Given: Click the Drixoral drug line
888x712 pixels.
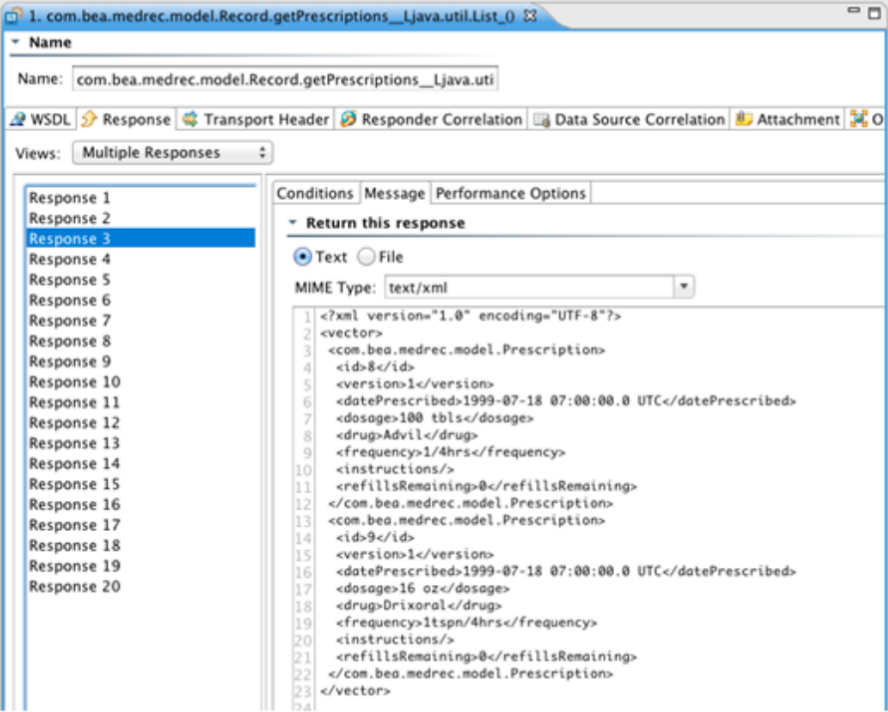Looking at the screenshot, I should [419, 606].
